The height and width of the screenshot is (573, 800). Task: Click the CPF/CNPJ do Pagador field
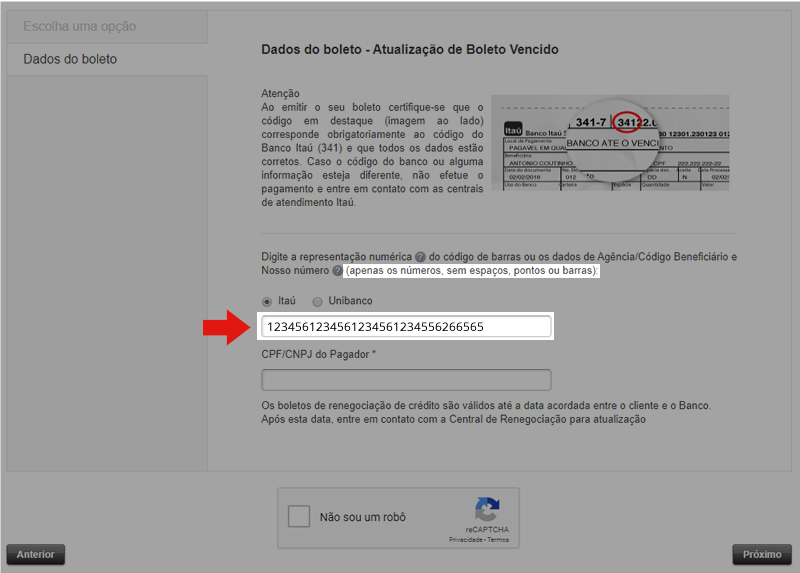(x=406, y=380)
